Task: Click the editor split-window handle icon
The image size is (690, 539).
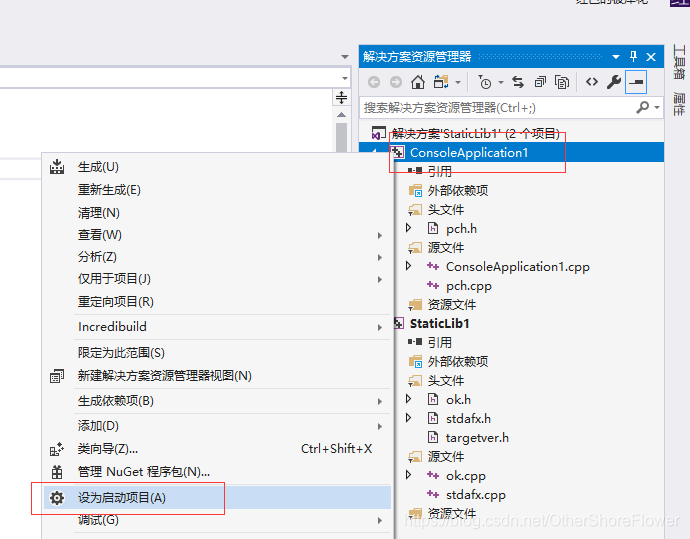Action: (x=341, y=97)
